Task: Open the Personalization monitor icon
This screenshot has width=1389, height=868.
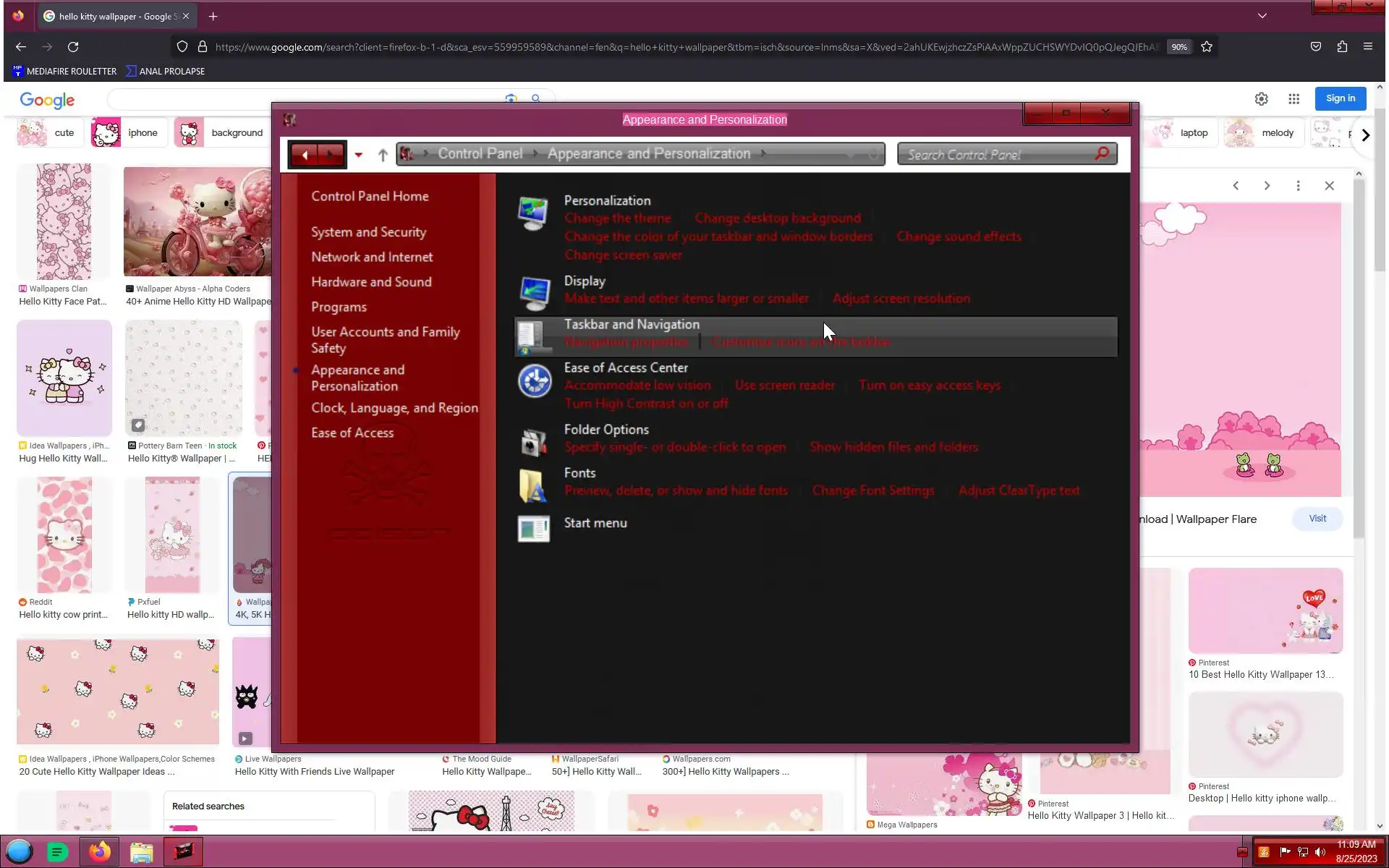Action: click(x=533, y=213)
